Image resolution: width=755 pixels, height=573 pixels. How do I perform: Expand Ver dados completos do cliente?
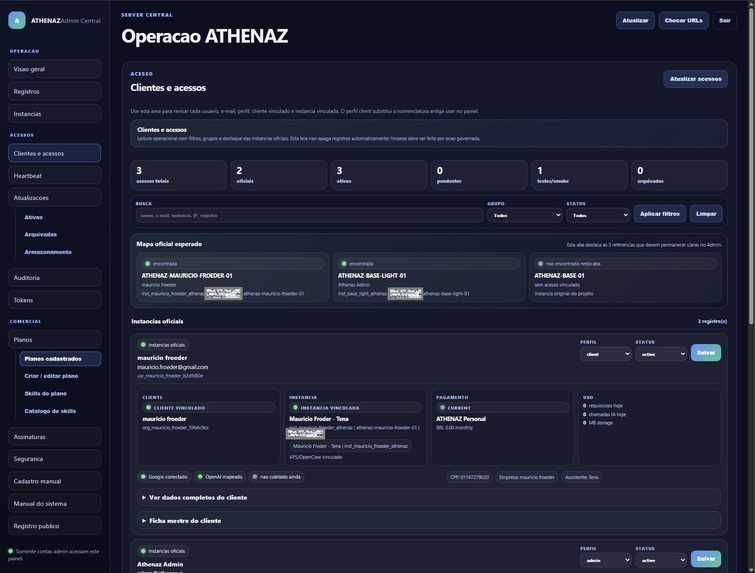tap(429, 497)
